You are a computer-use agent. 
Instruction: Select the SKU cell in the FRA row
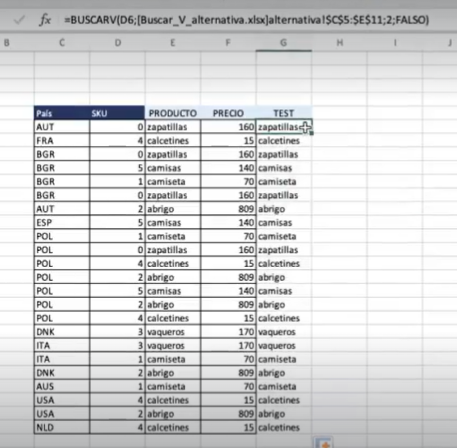click(x=117, y=141)
